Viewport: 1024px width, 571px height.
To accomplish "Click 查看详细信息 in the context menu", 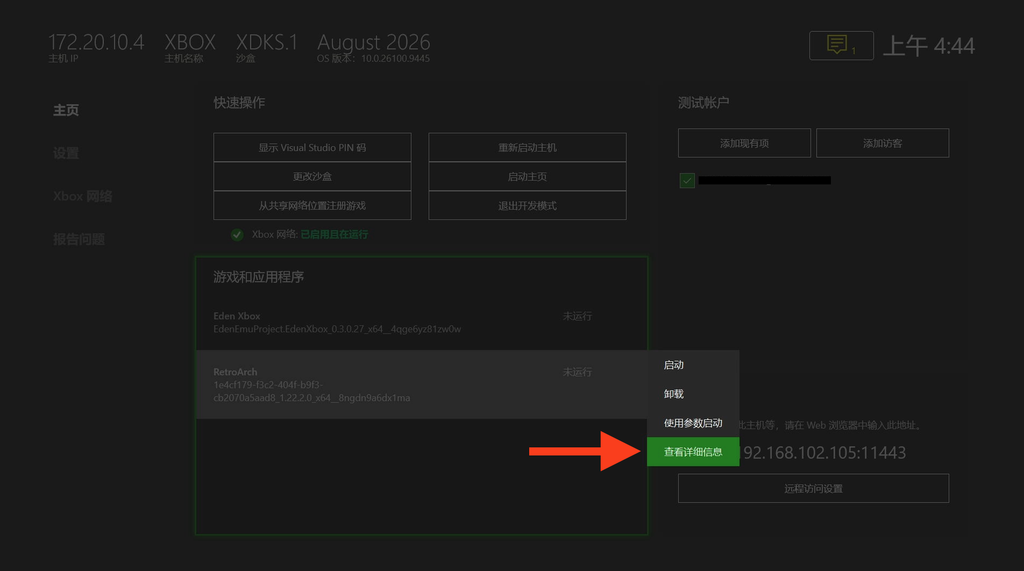I will pyautogui.click(x=693, y=451).
